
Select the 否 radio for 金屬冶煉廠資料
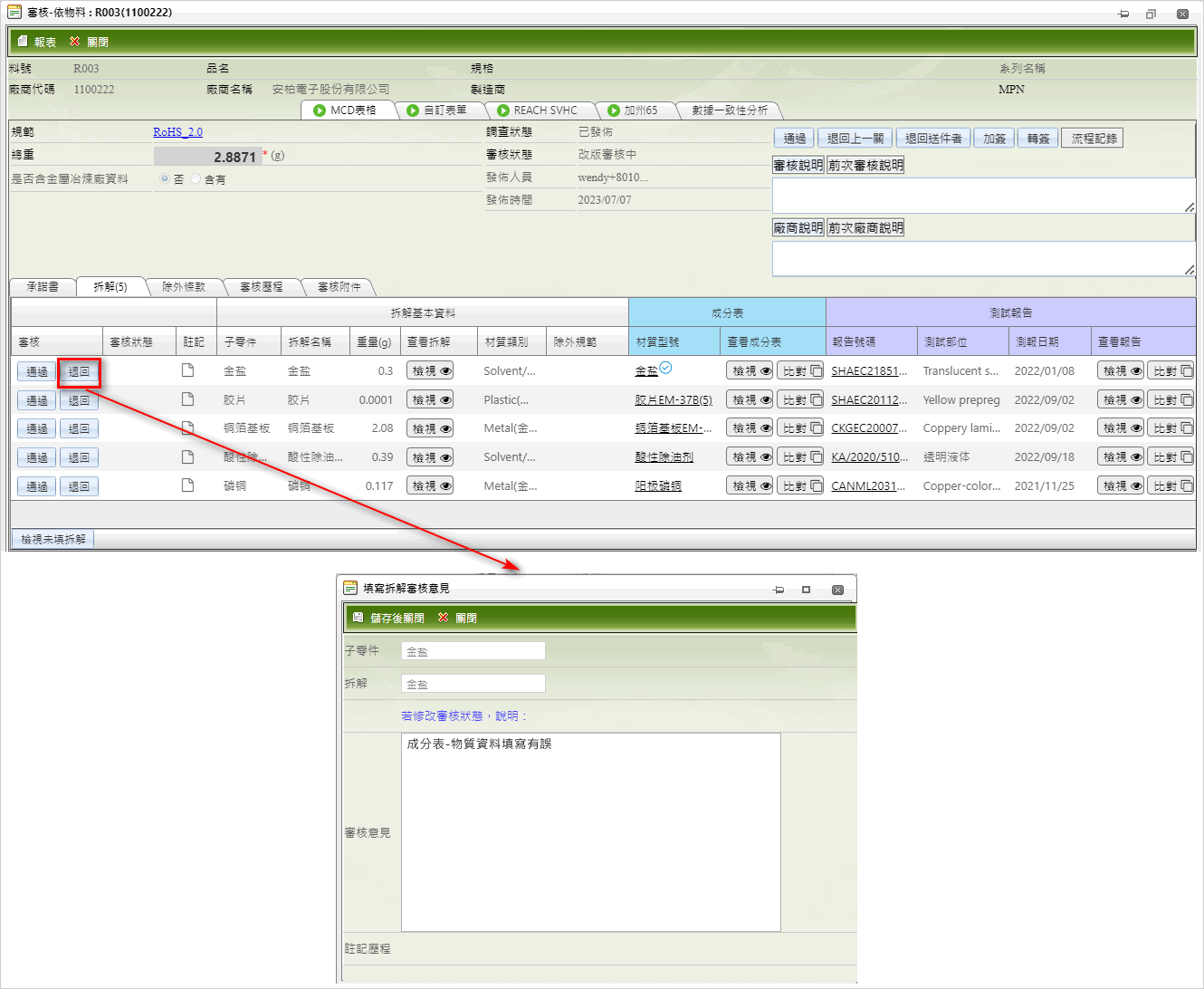(165, 179)
